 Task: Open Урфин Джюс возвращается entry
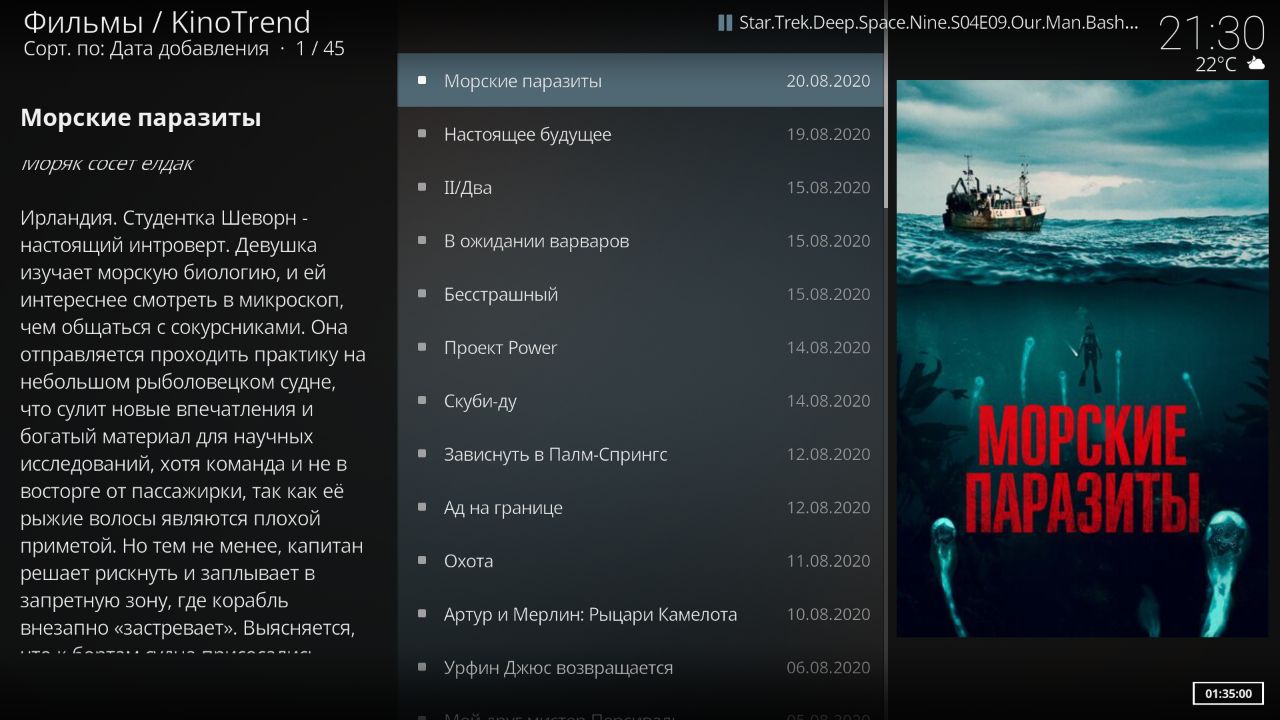640,667
